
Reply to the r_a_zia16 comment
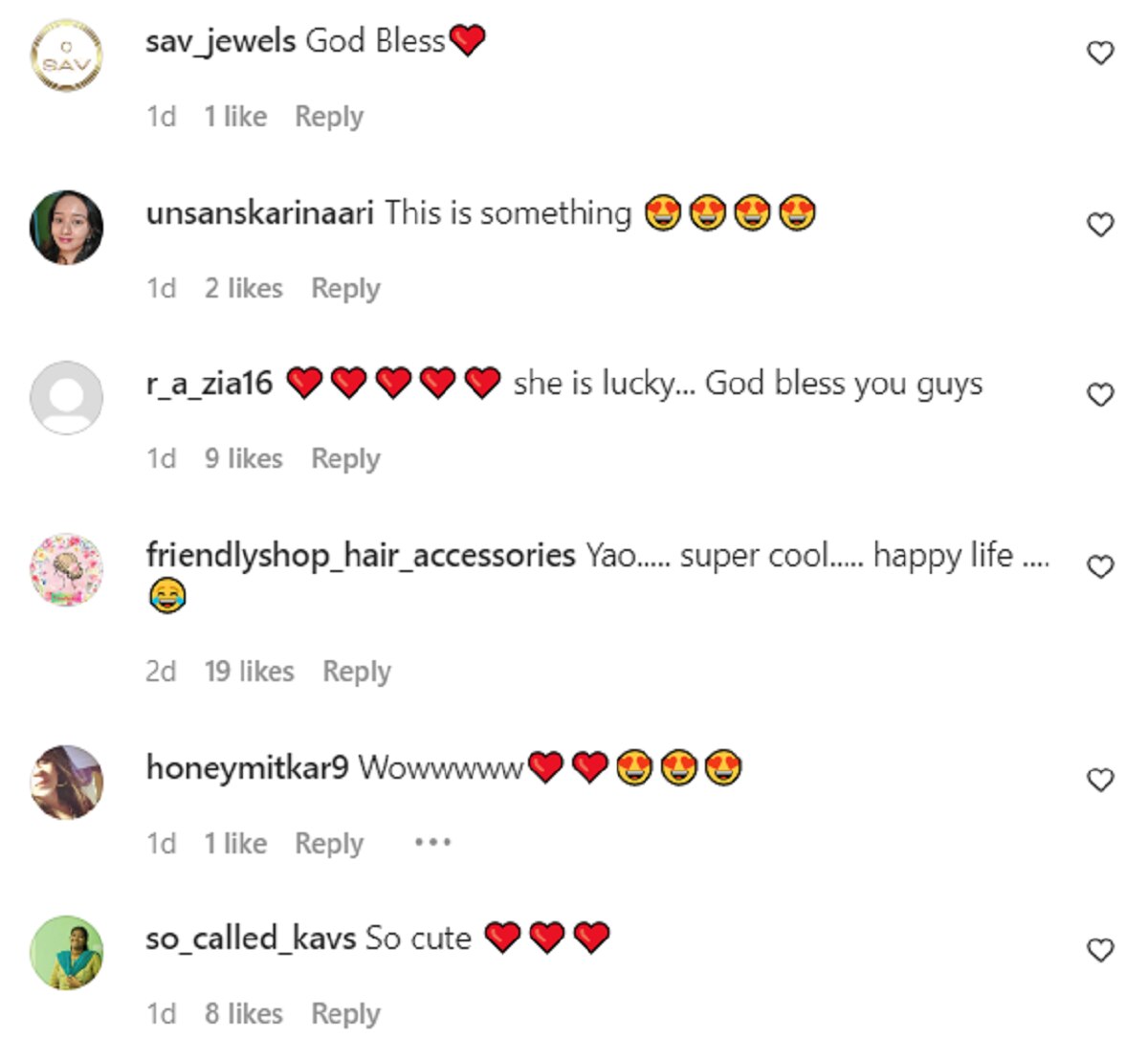click(x=345, y=458)
